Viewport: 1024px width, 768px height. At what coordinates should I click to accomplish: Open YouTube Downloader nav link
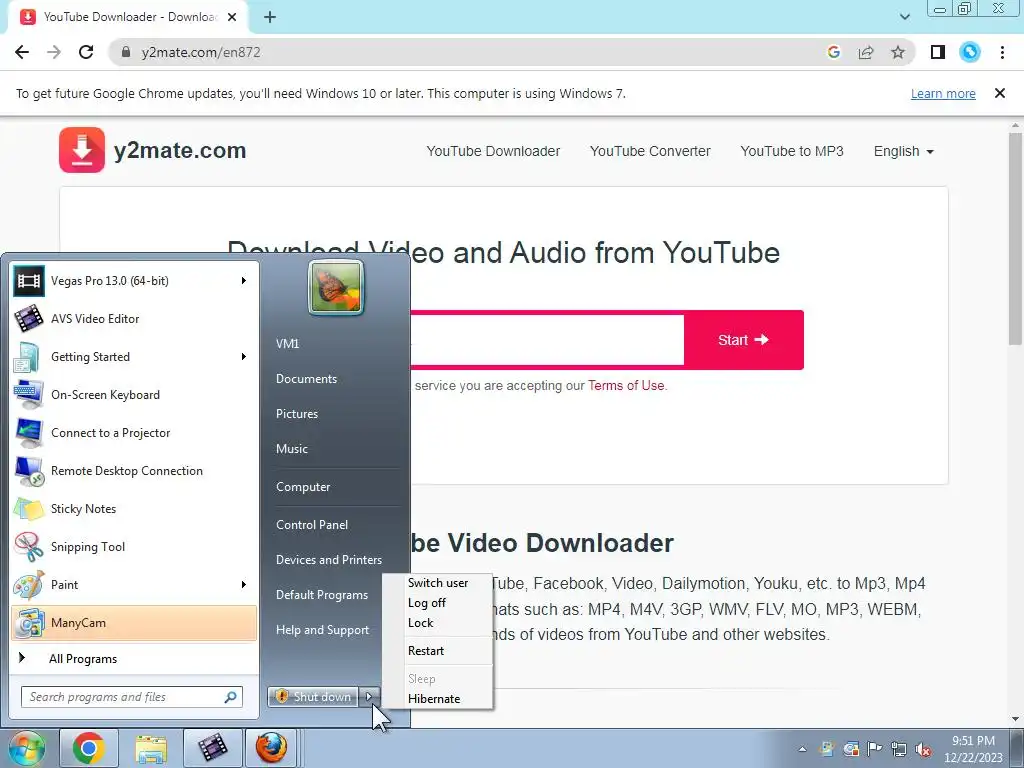click(493, 152)
